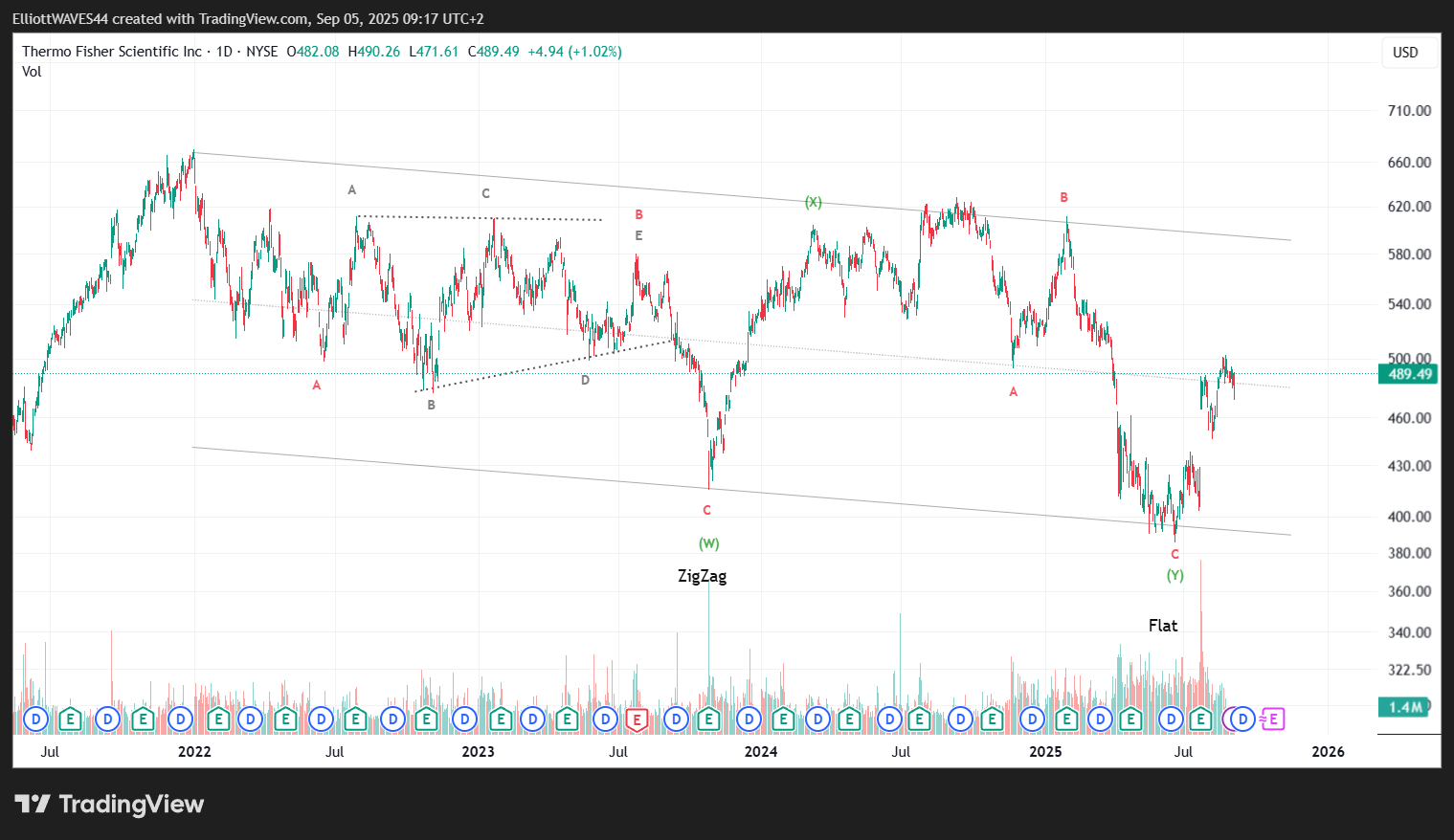Select the Flat text annotation
1454x840 pixels.
[x=1162, y=626]
